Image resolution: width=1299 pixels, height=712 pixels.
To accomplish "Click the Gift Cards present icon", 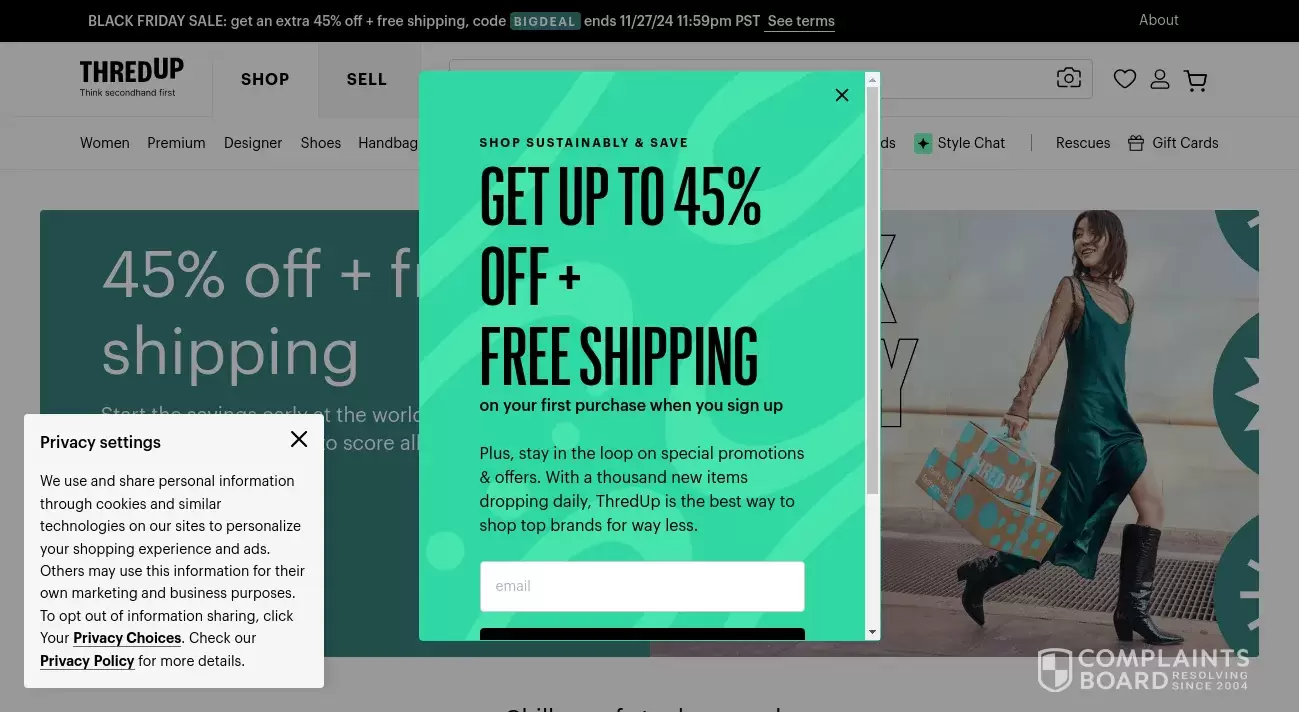I will pyautogui.click(x=1136, y=143).
